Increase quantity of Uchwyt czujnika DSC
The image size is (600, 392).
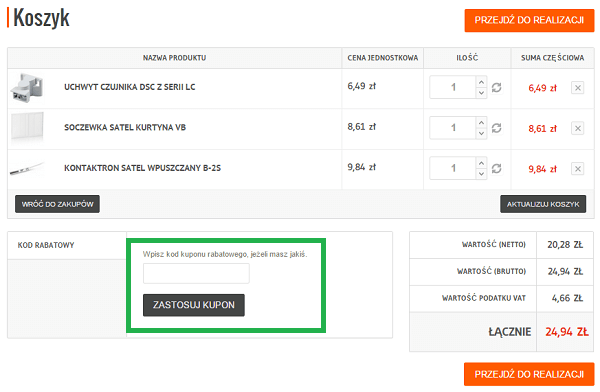tap(481, 82)
